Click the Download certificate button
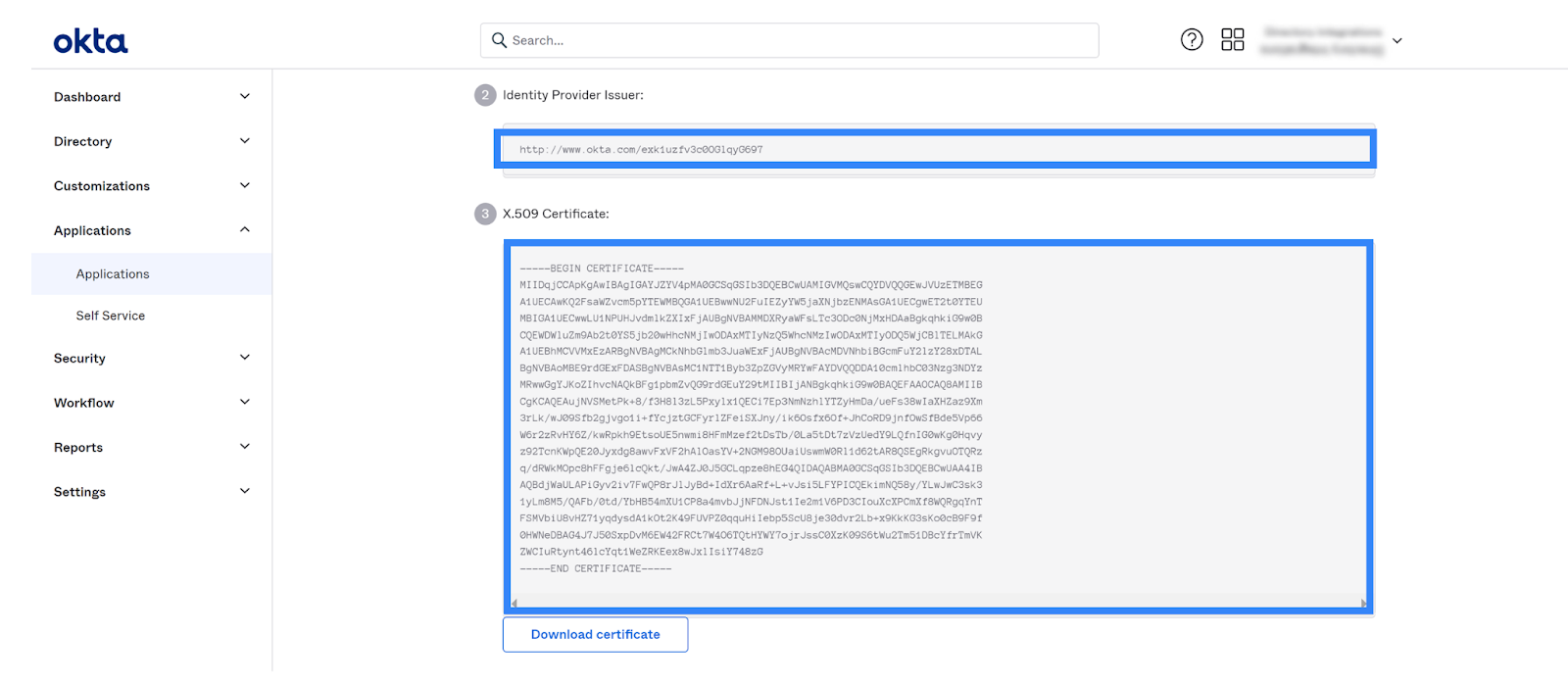 point(595,634)
